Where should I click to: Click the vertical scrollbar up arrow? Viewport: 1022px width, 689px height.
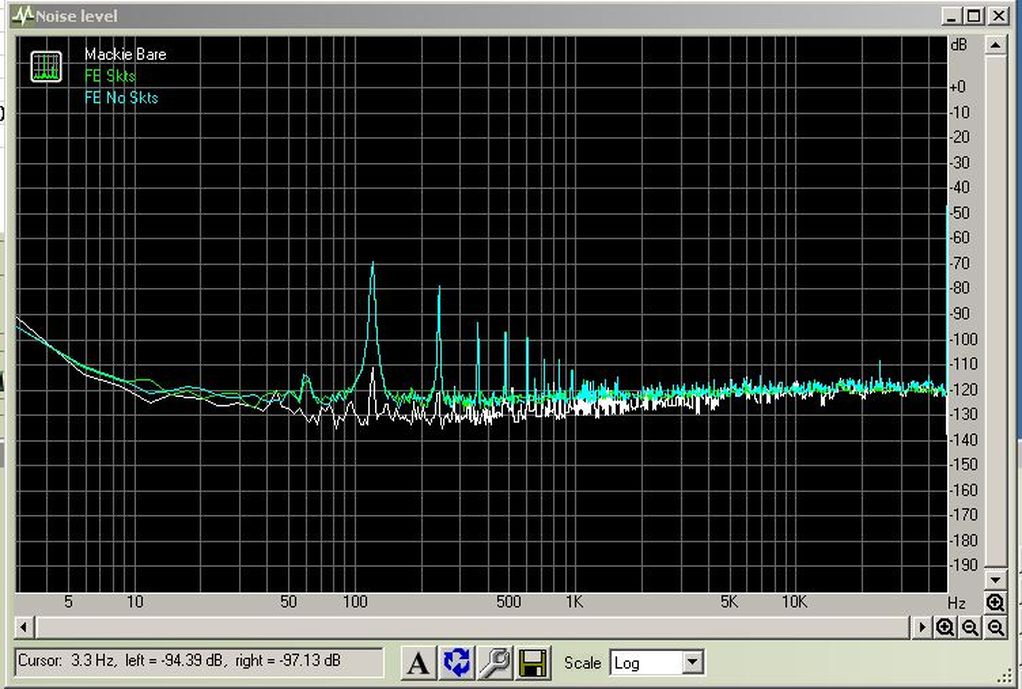point(995,45)
